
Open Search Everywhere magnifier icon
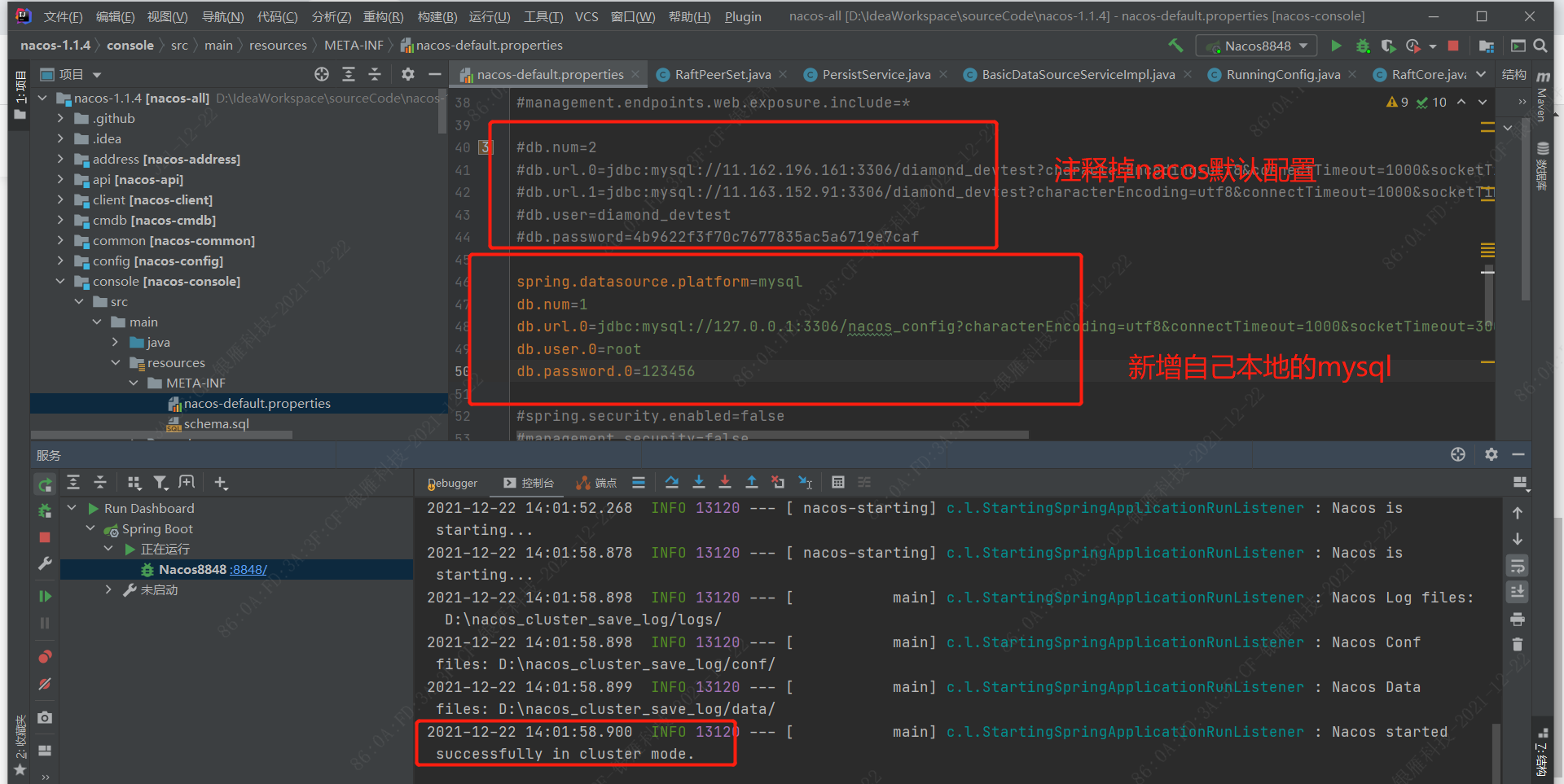(x=1540, y=46)
